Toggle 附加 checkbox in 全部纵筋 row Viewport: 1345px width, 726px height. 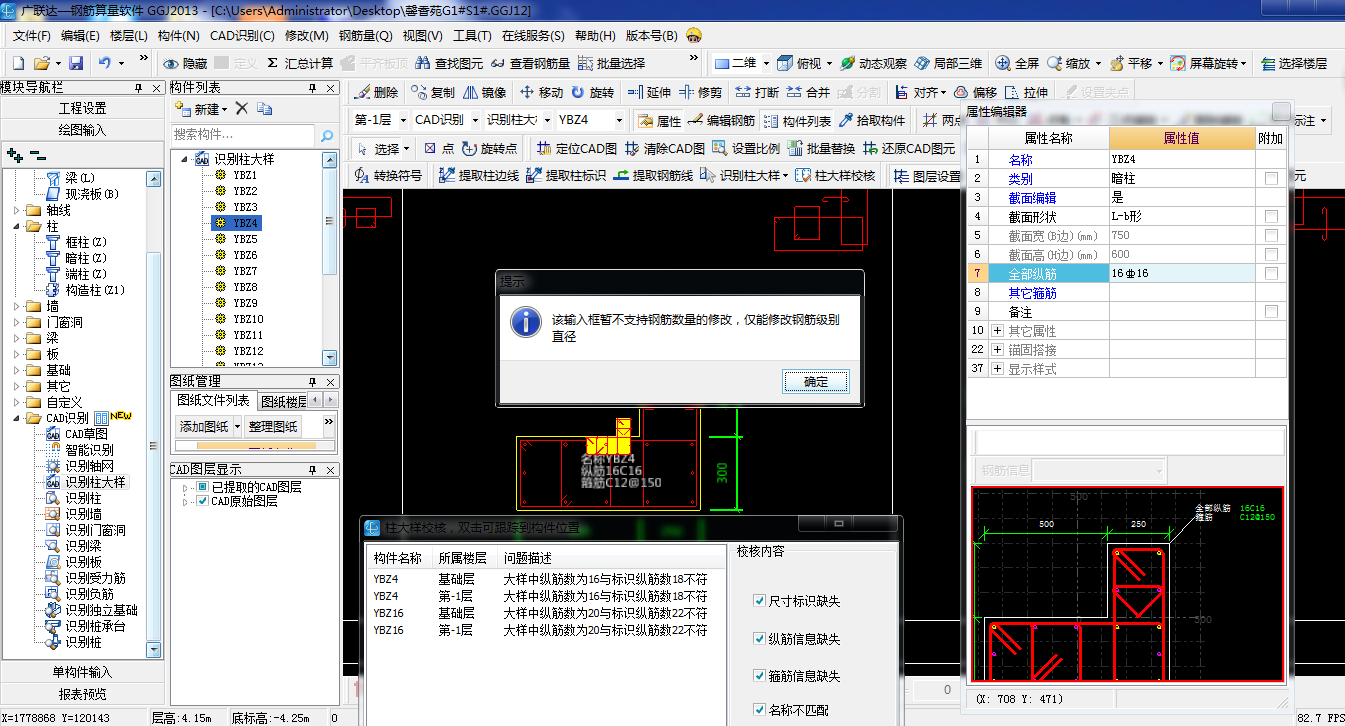point(1271,273)
